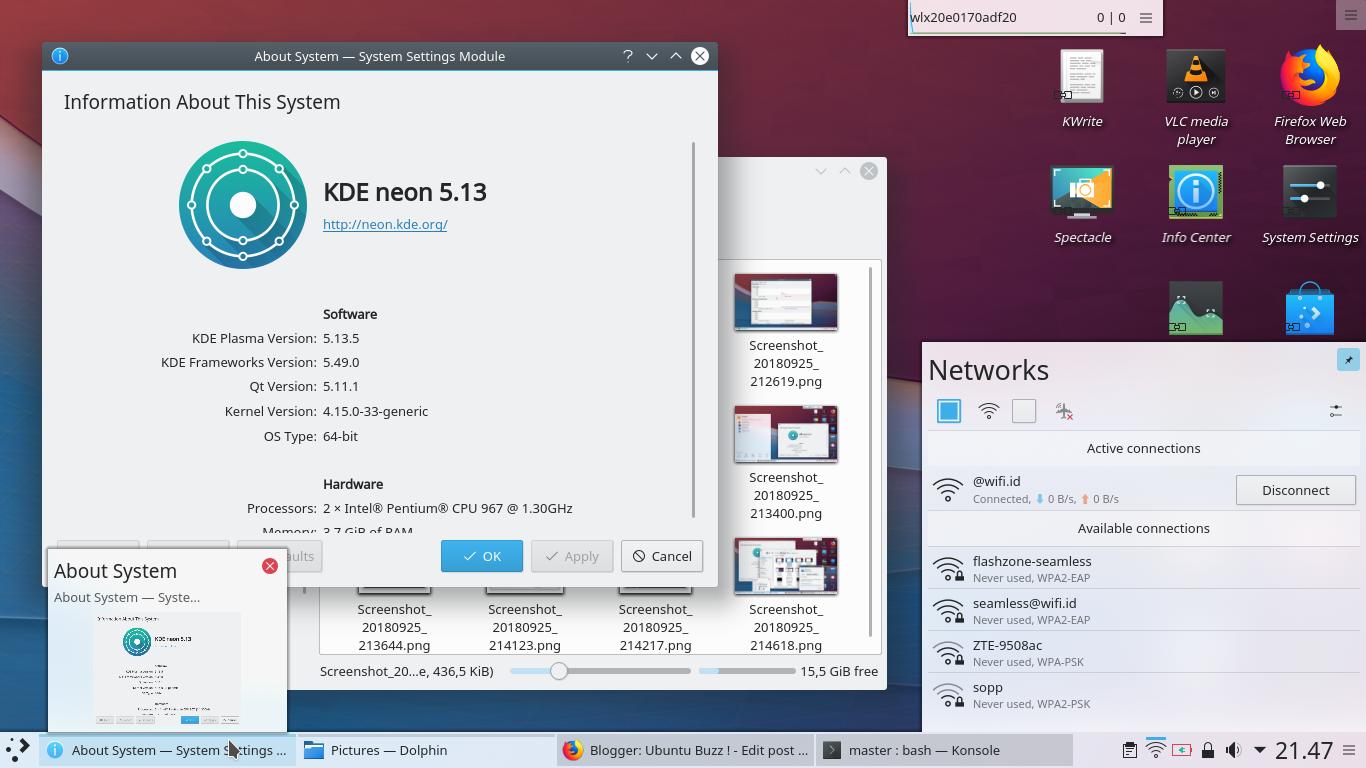Screen dimensions: 1366x768
Task: Open the wlx20e0170adf20 widget menu icon
Action: [x=1146, y=18]
